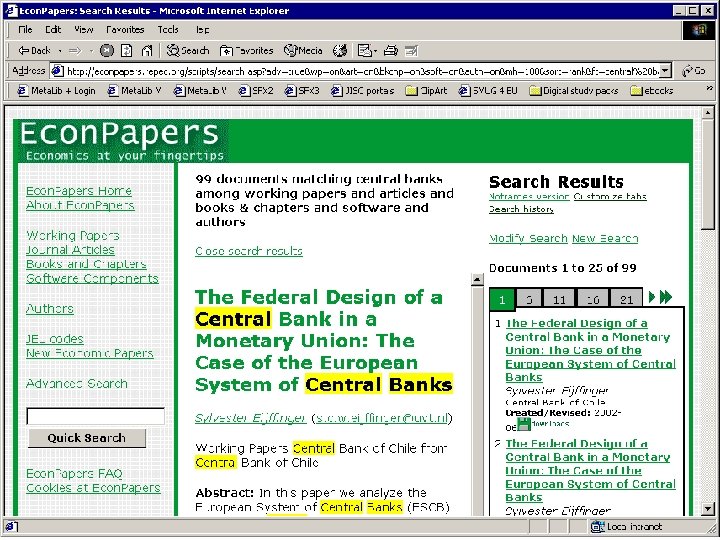Open the EconPapers FAQ link
Viewport: 720px width, 540px height.
click(x=74, y=473)
